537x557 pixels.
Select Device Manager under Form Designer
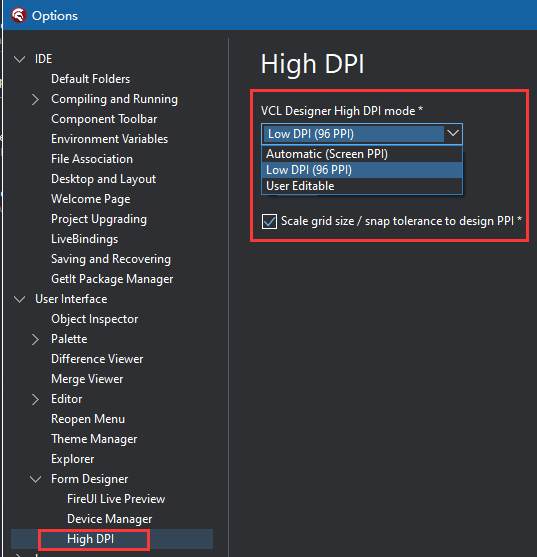(x=110, y=519)
